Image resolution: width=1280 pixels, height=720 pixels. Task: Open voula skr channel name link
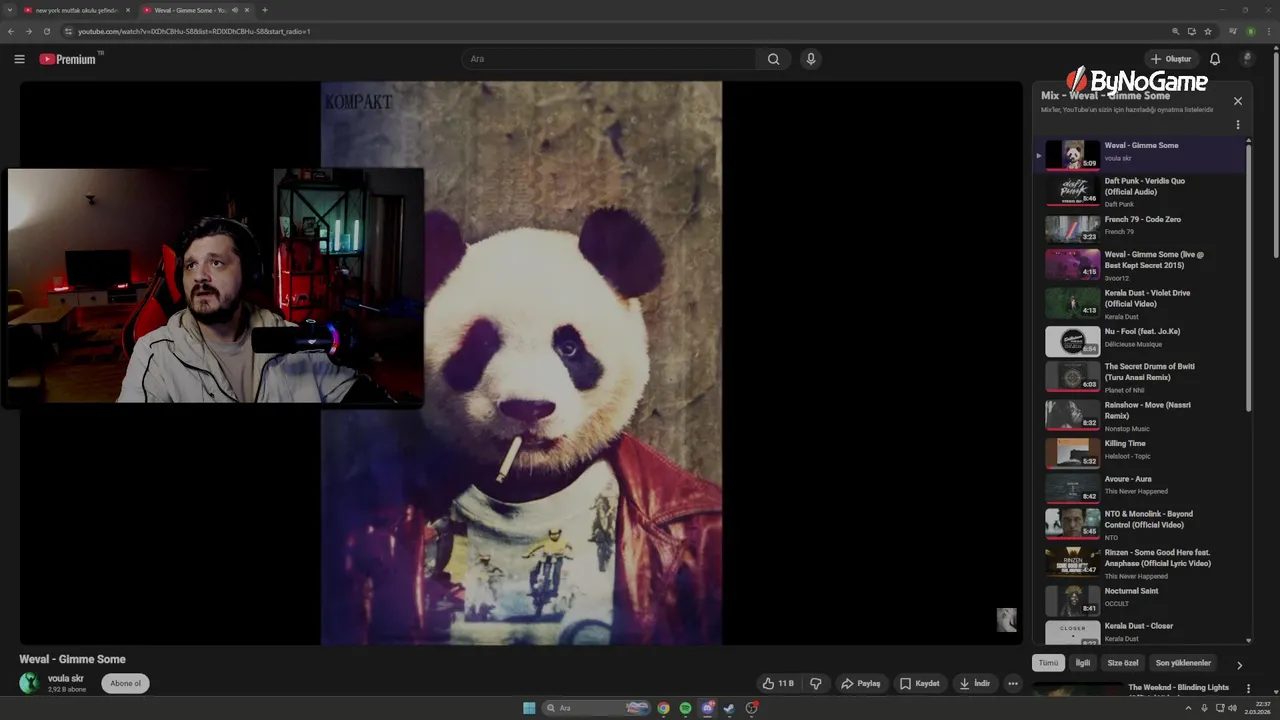click(x=66, y=679)
